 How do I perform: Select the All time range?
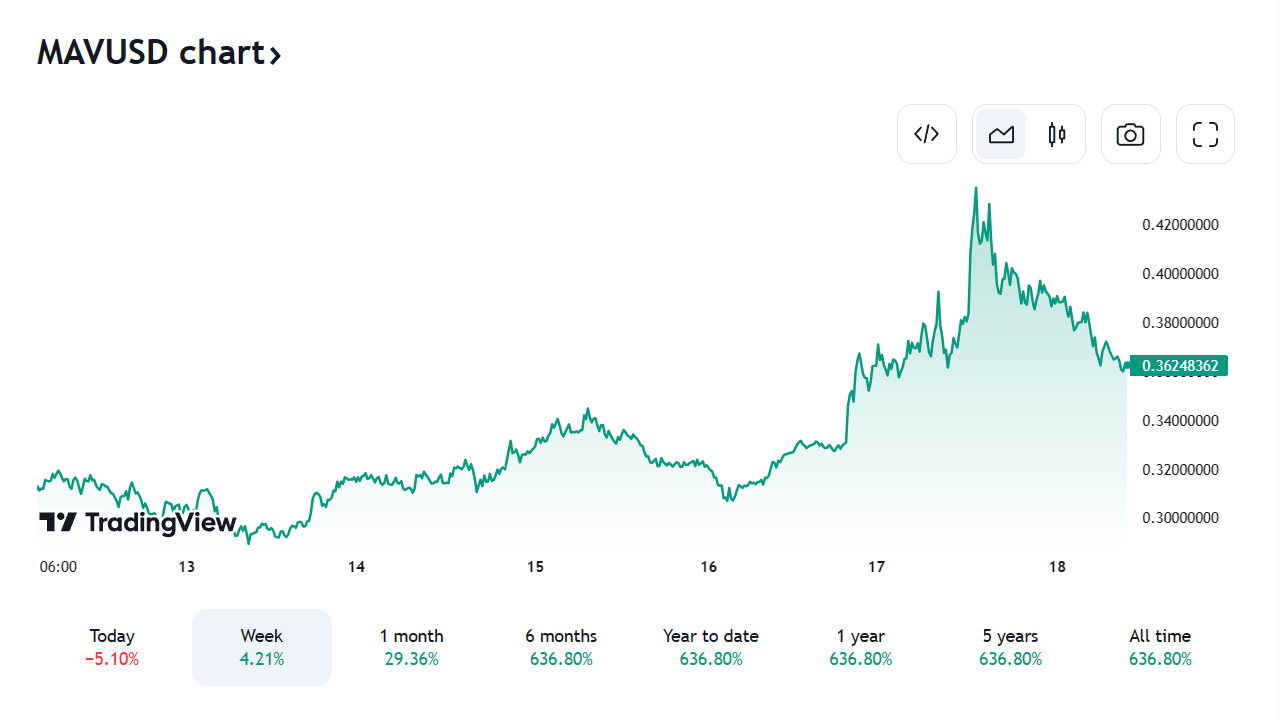(1160, 647)
